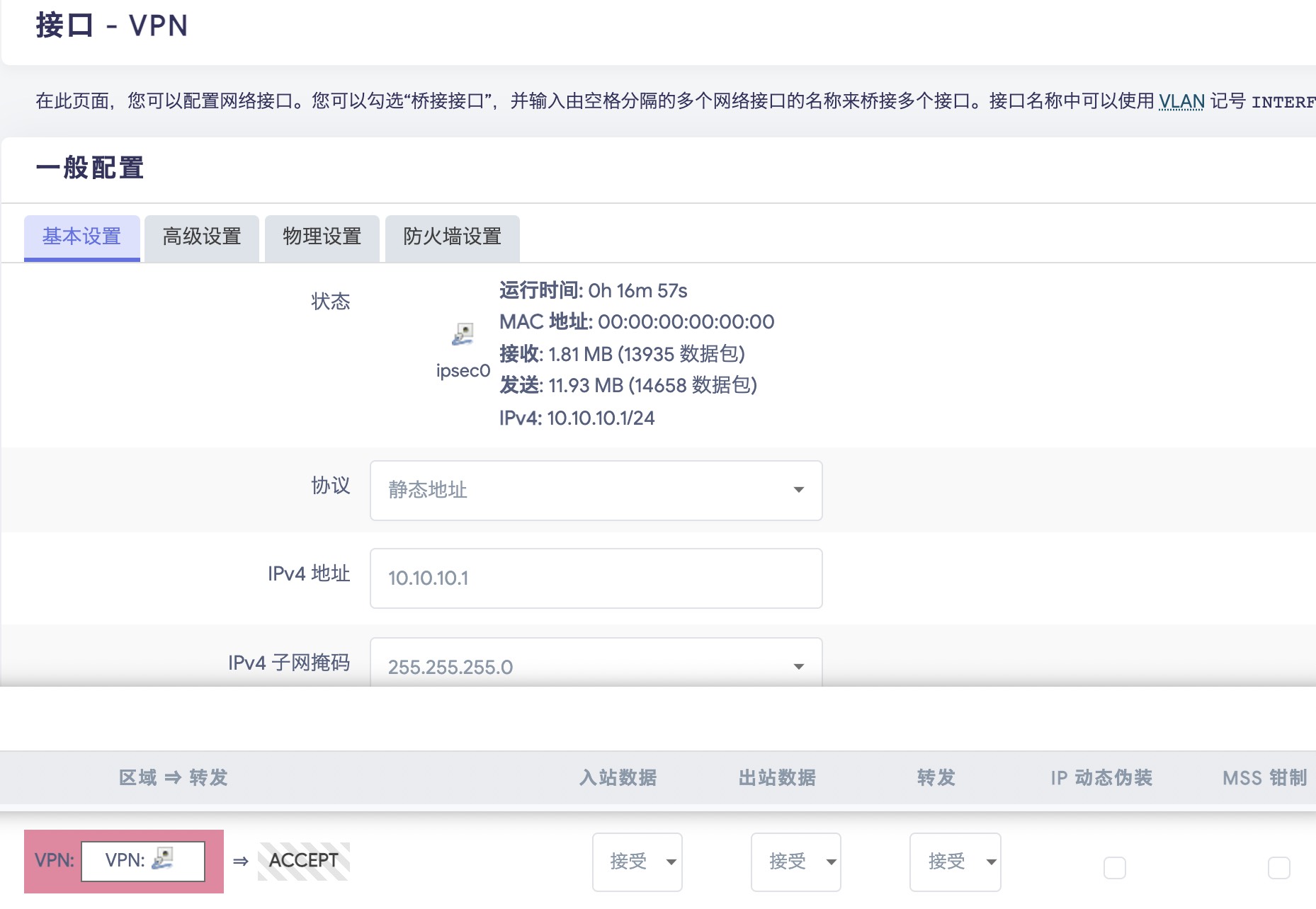1316x909 pixels.
Task: Enable the MSS 钳制 checkbox
Action: (x=1279, y=867)
